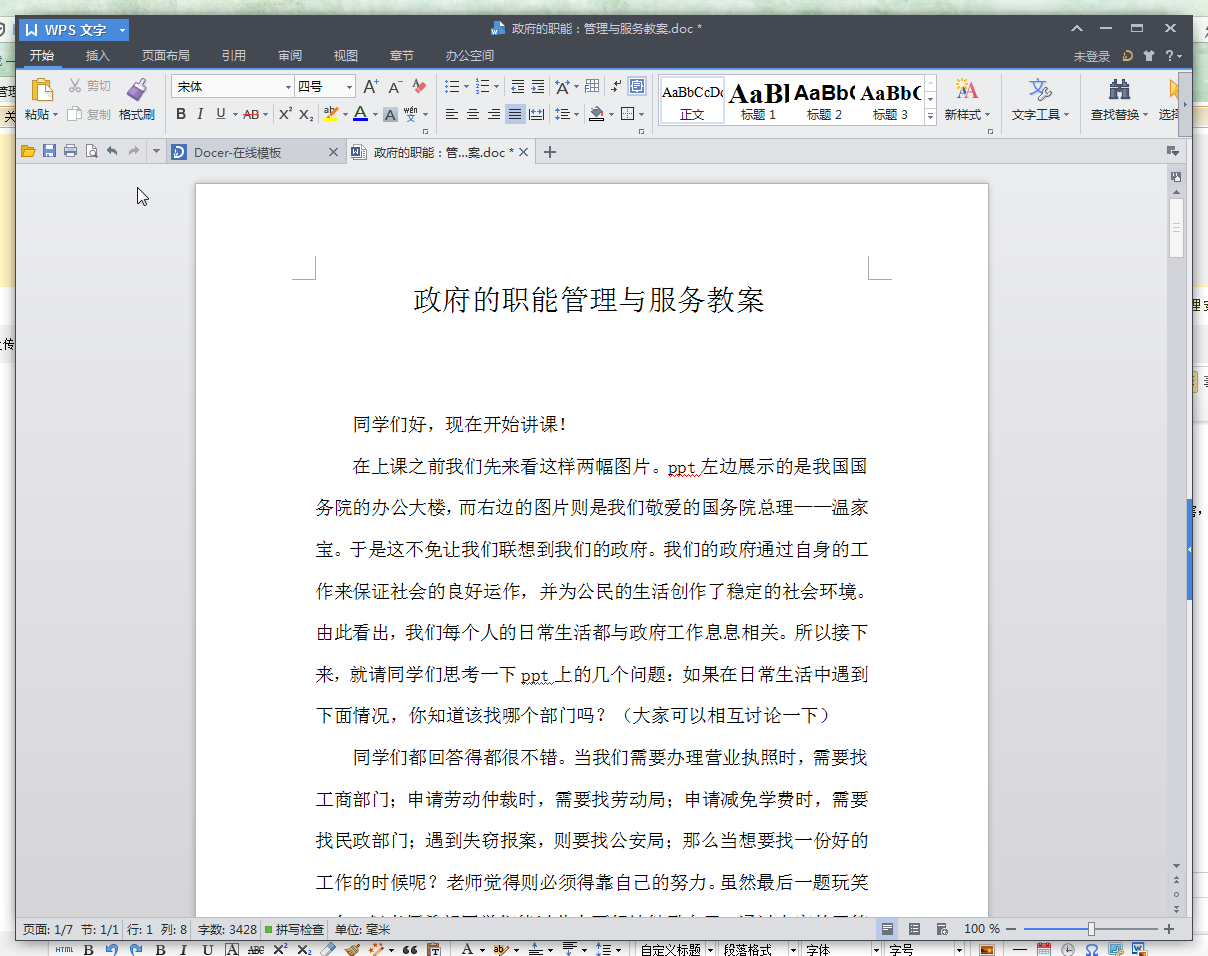Screen dimensions: 1208x956
Task: Click the Copy (复制) button
Action: tap(89, 114)
